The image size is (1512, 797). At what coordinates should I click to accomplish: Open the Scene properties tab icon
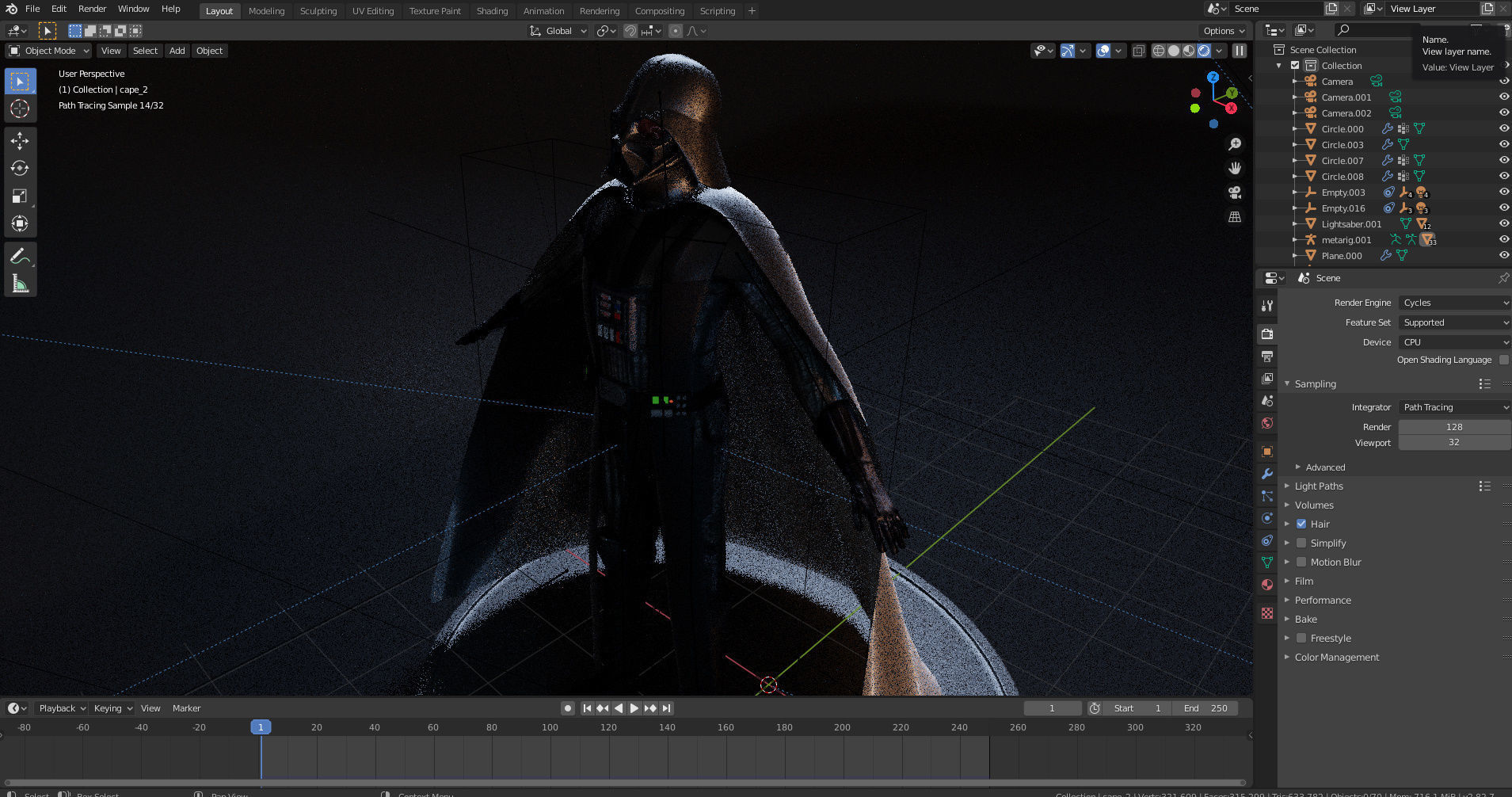click(x=1267, y=401)
